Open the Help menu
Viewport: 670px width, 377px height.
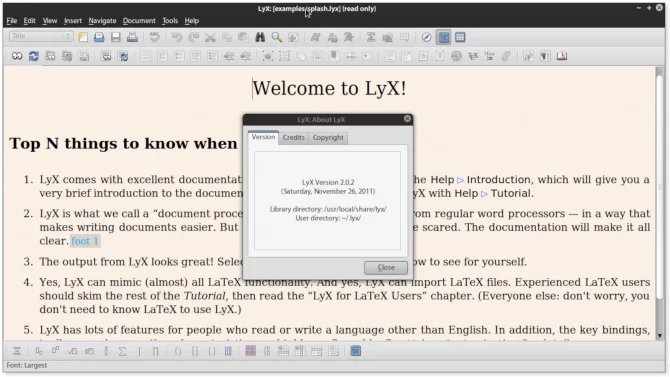click(191, 21)
